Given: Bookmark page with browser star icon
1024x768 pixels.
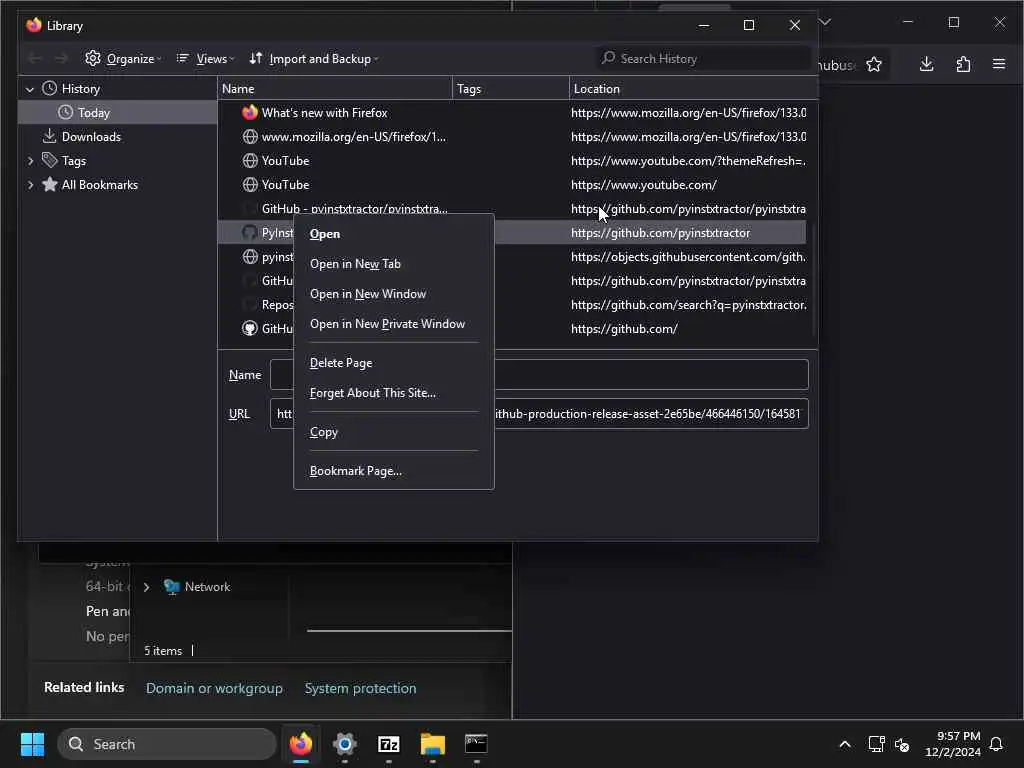Looking at the screenshot, I should [x=874, y=64].
